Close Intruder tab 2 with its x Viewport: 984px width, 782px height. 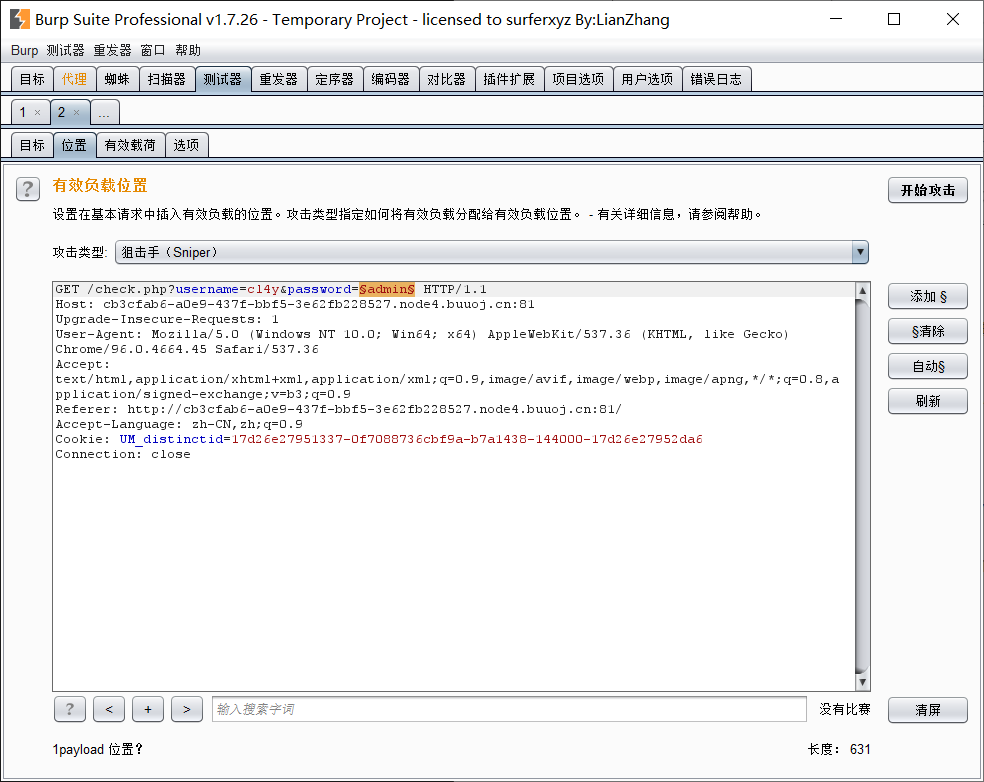click(x=77, y=113)
